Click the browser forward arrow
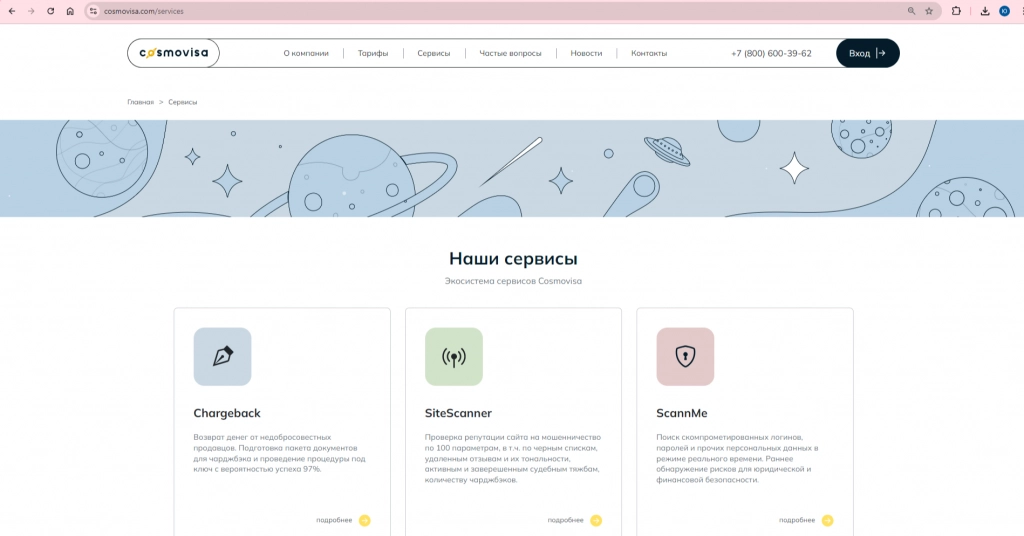Screen dimensions: 1024x536 31,11
